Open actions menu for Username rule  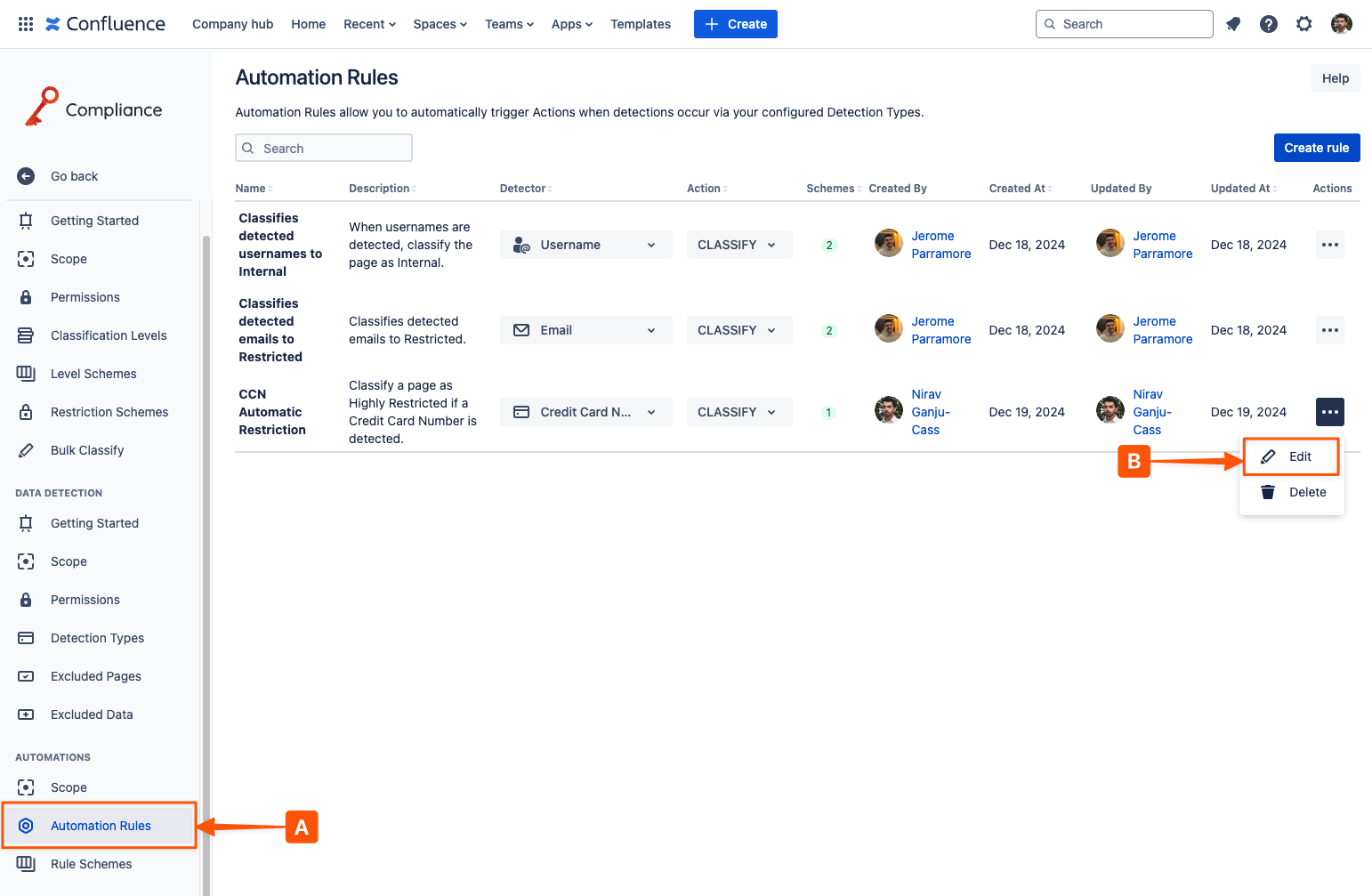tap(1329, 245)
